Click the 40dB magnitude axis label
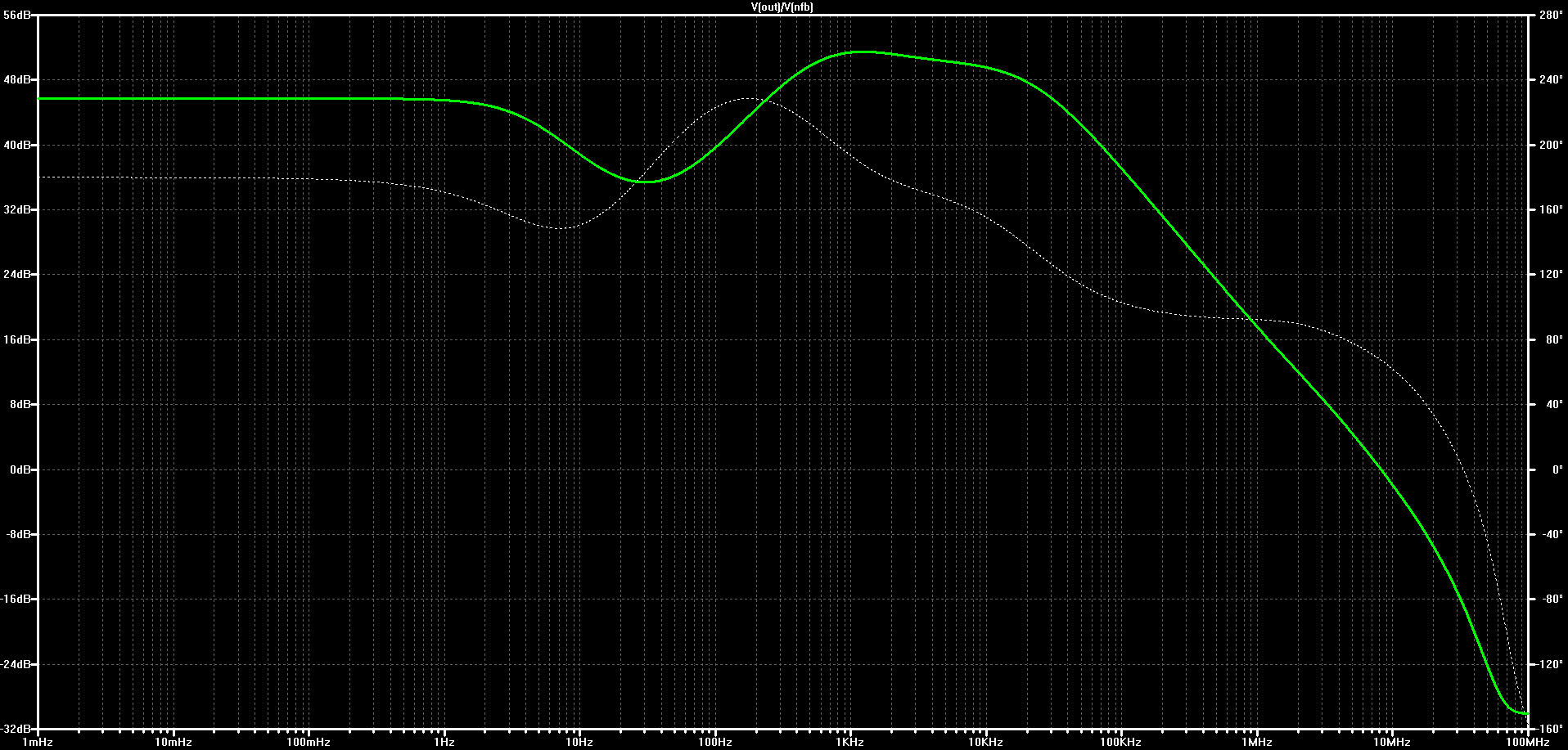This screenshot has height=750, width=1568. point(16,145)
